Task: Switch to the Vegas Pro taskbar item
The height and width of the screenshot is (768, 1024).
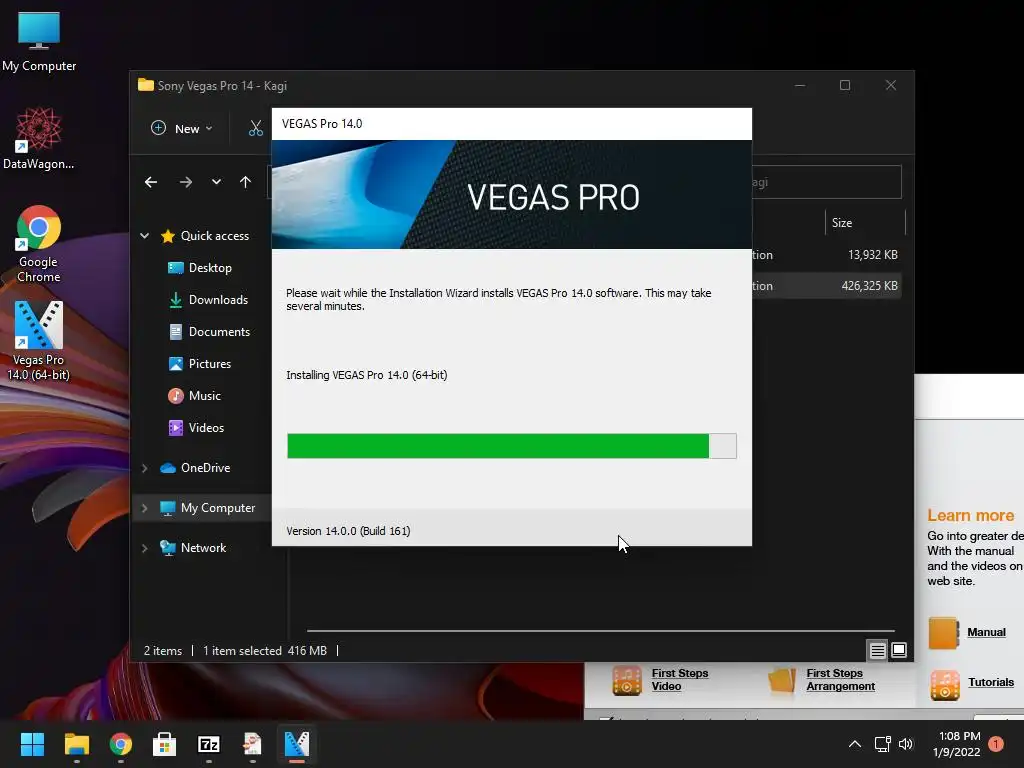Action: 296,744
